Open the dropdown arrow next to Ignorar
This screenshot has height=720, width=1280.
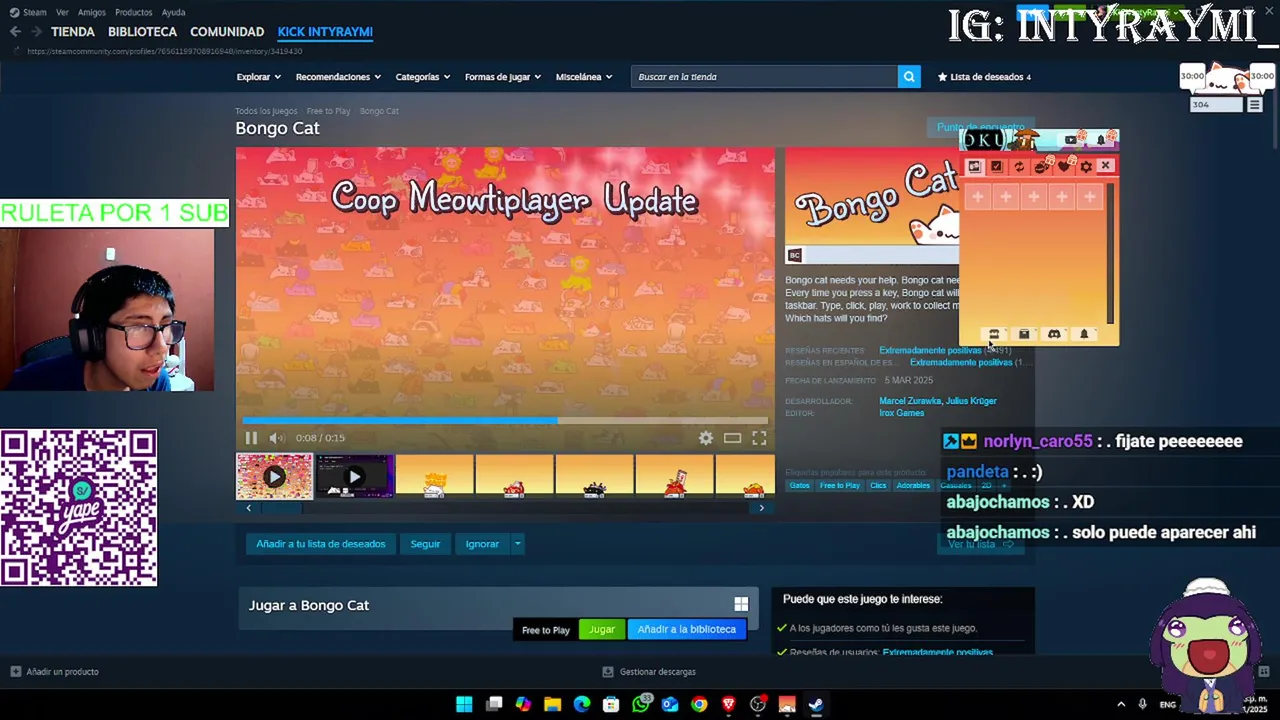point(517,544)
